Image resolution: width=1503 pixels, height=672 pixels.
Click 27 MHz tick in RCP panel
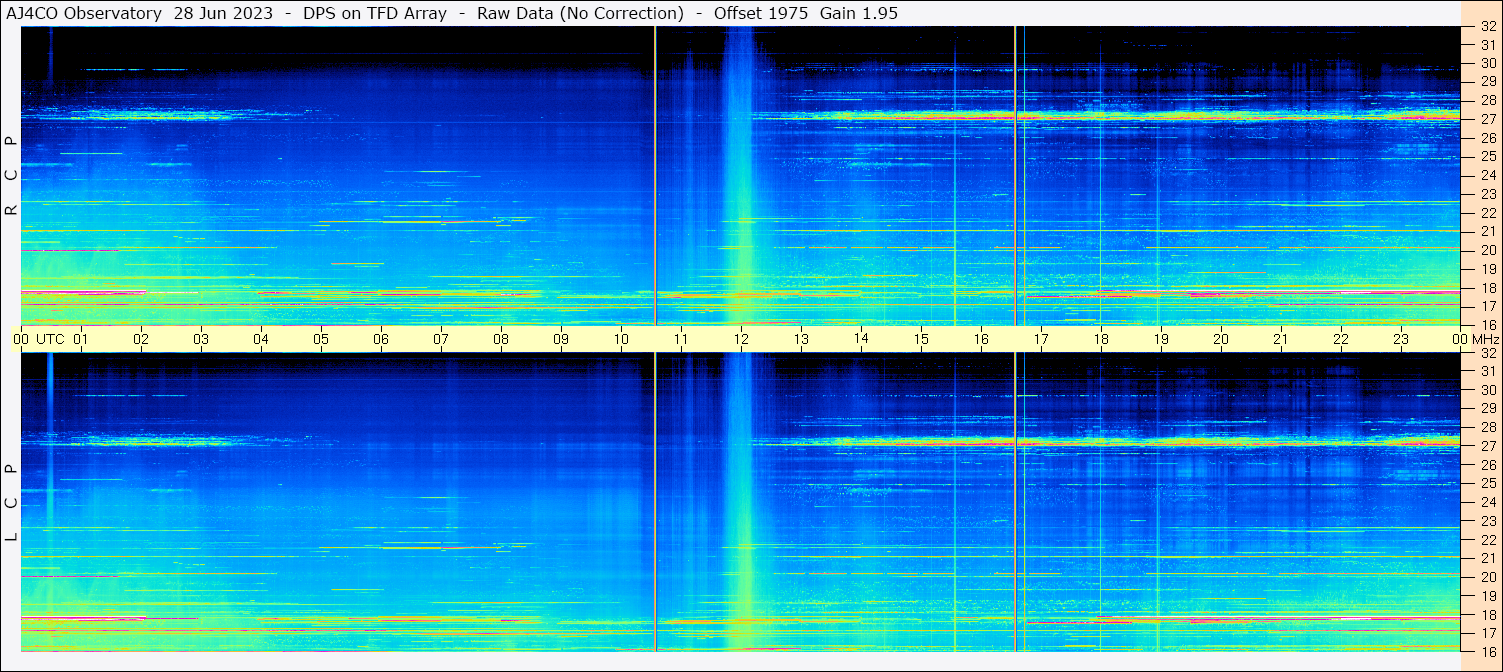[x=1488, y=119]
